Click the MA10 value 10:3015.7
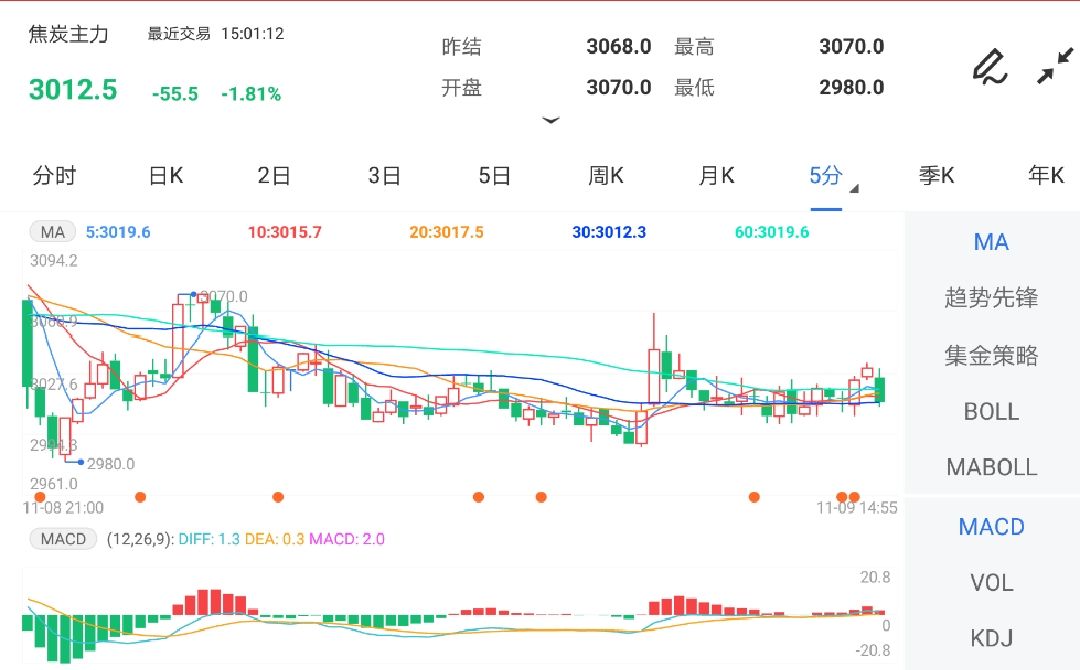1080x670 pixels. click(x=284, y=232)
